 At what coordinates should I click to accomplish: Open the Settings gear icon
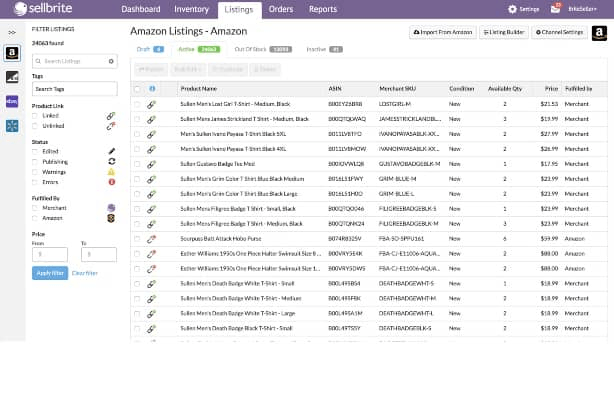(x=512, y=9)
